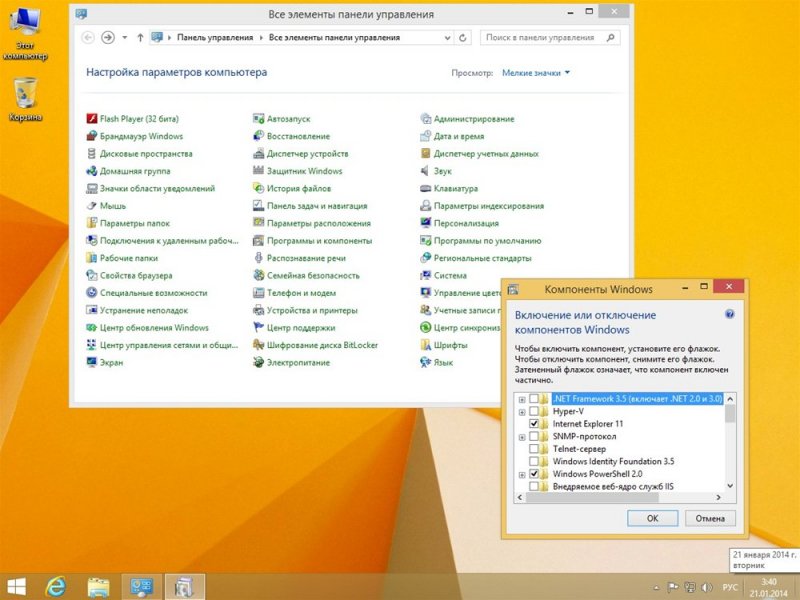The image size is (800, 600).
Task: Click the Отмена button
Action: pos(710,518)
